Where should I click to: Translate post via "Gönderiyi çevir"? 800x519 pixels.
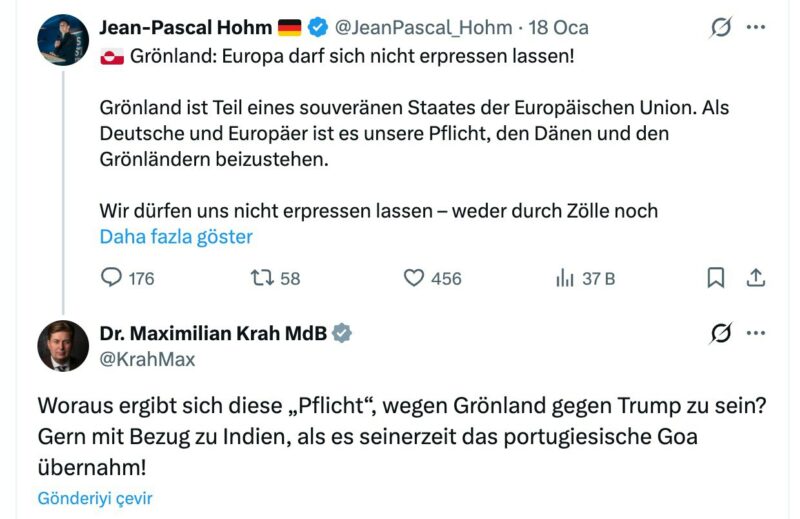pos(95,498)
